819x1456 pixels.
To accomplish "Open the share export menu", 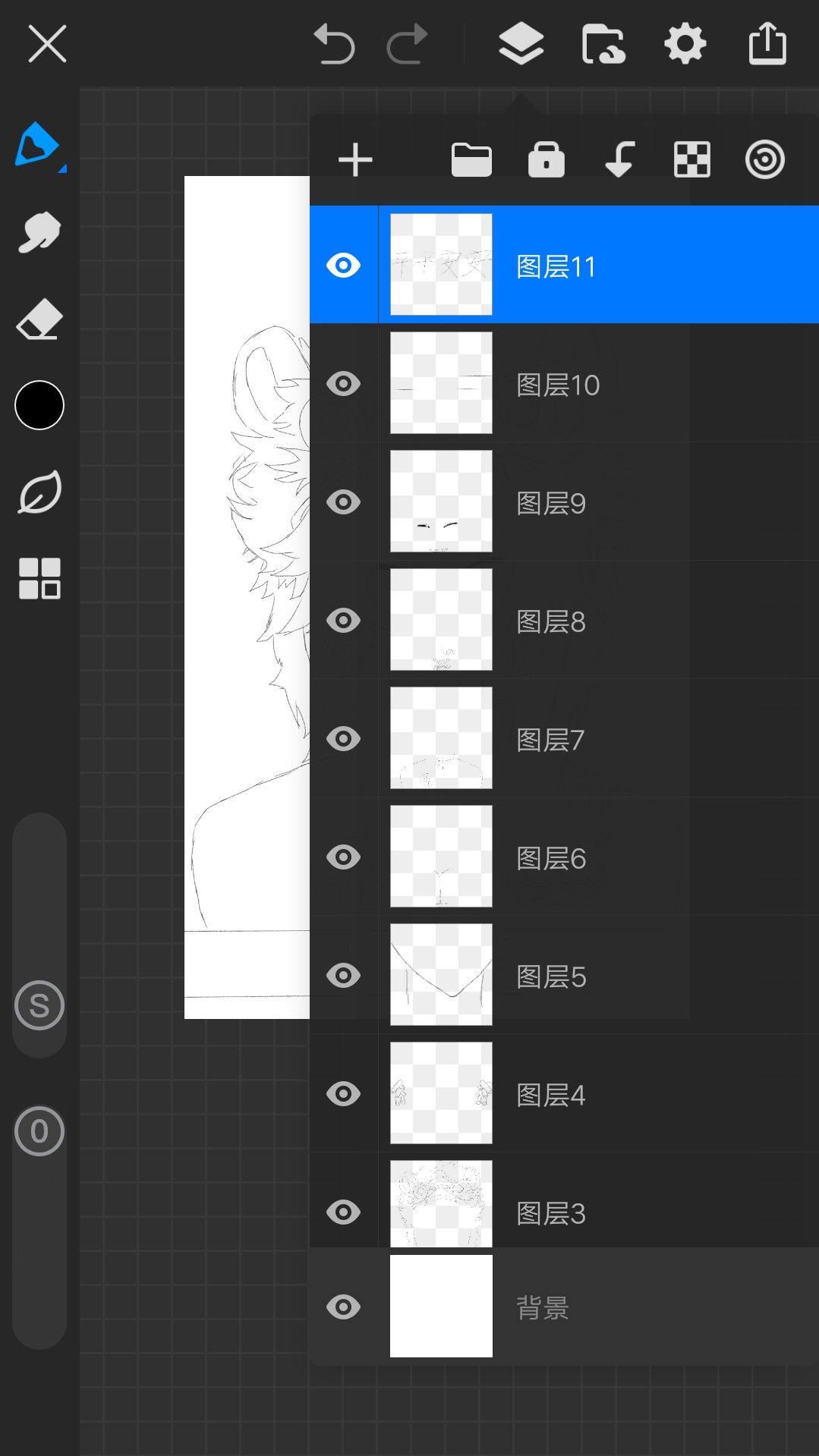I will click(x=767, y=44).
